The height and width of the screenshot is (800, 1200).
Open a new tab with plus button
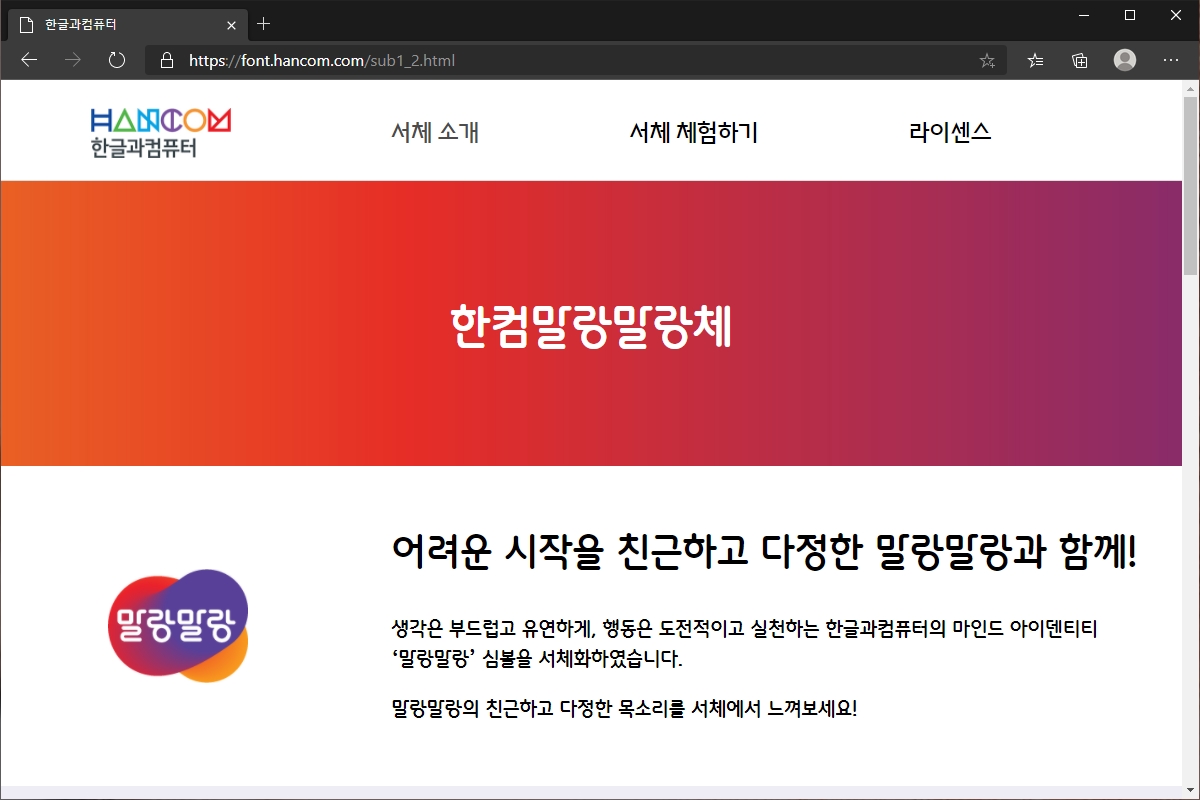point(264,23)
